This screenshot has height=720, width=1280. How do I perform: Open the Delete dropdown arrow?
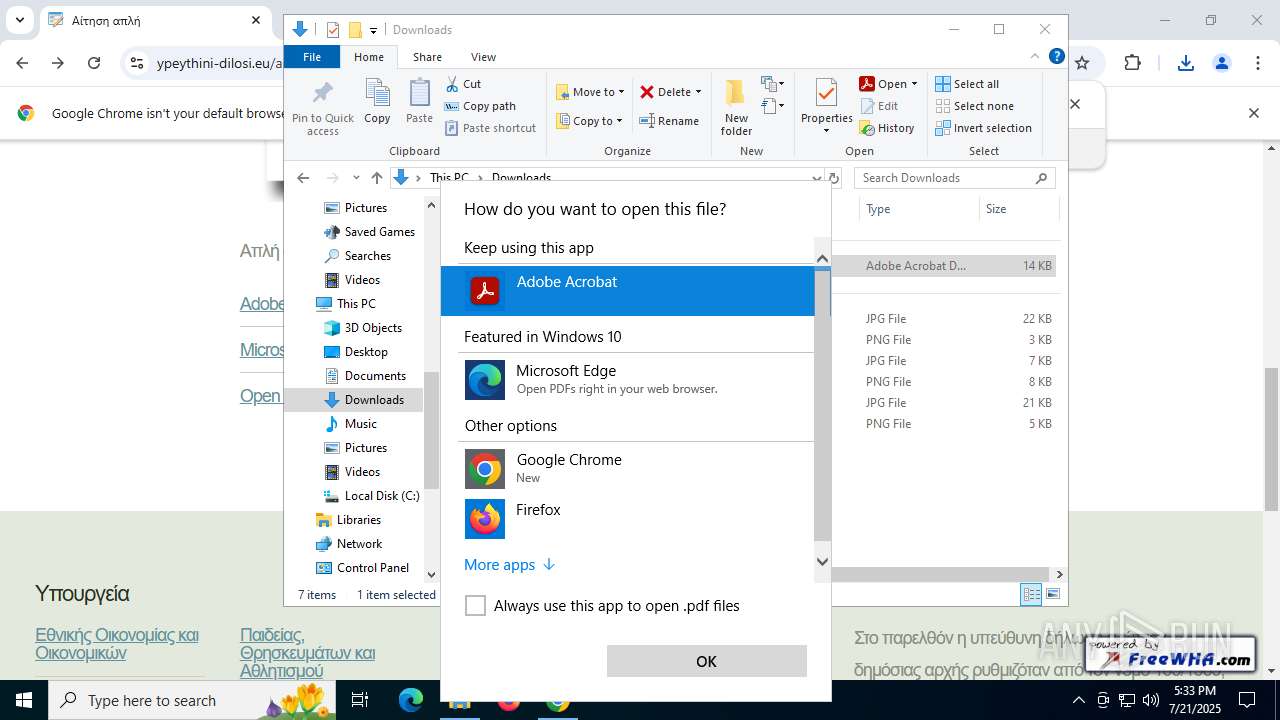(698, 92)
